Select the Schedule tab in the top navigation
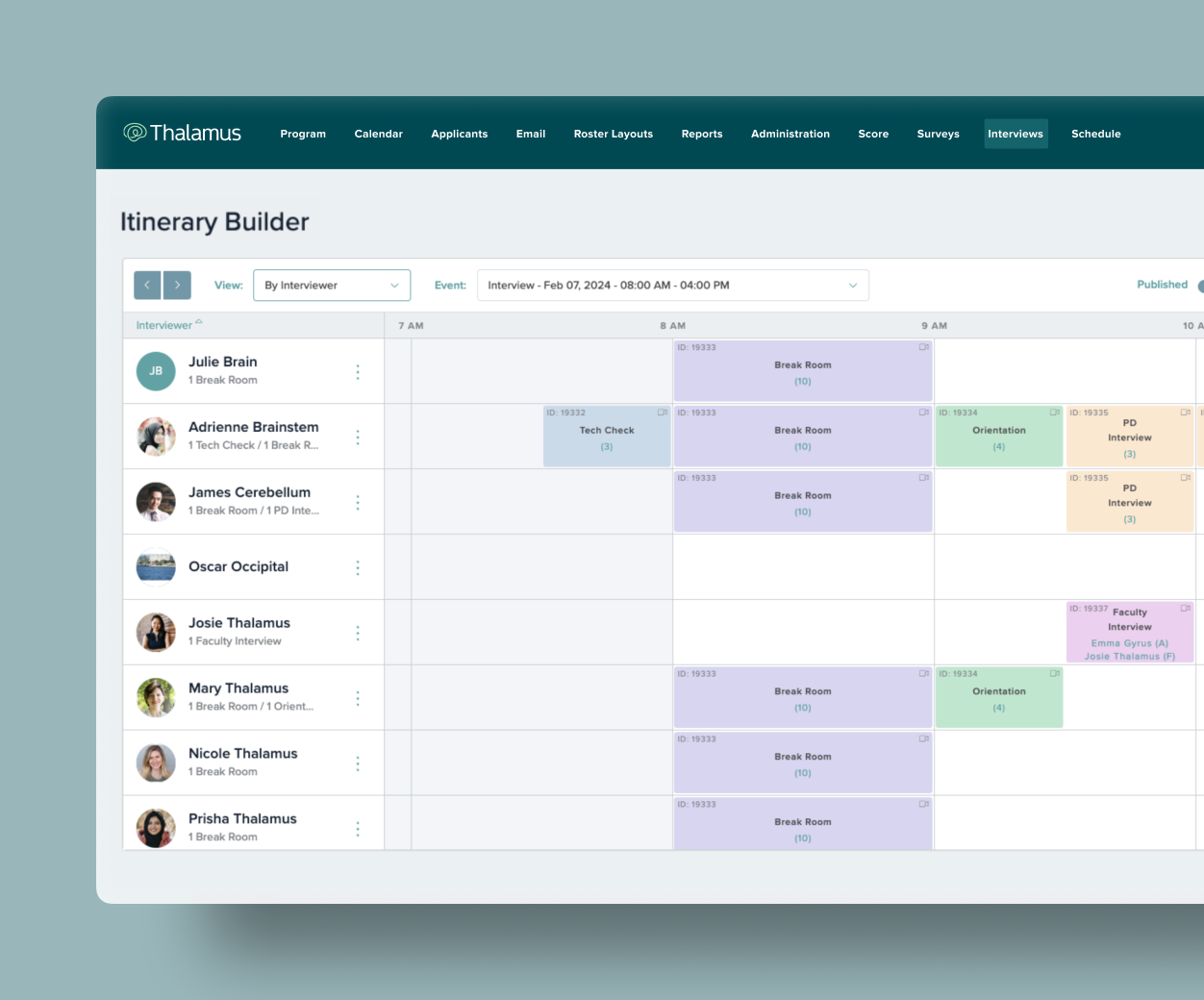 pyautogui.click(x=1095, y=134)
